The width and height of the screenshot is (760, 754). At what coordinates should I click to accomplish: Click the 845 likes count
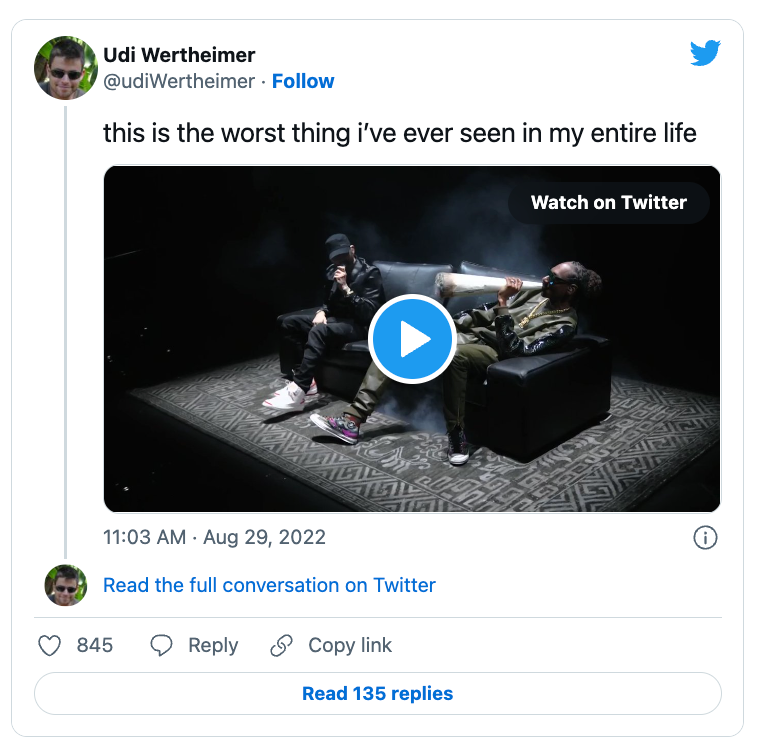(95, 646)
